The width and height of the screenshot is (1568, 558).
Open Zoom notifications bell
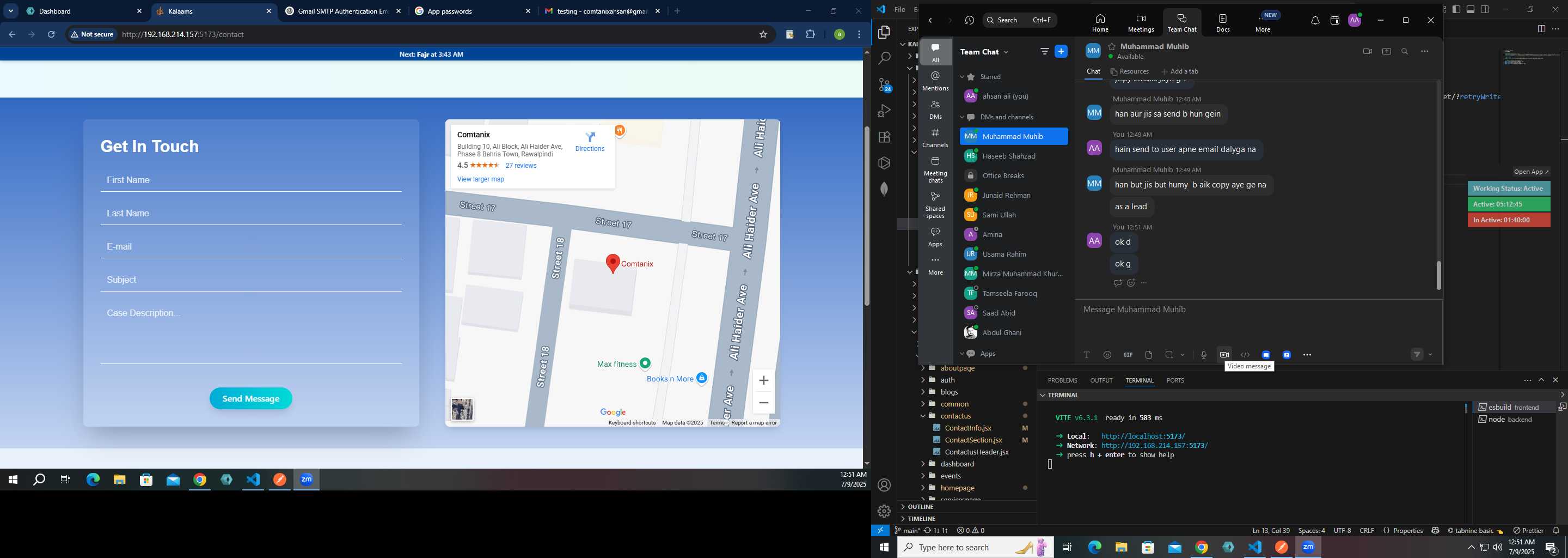point(1315,21)
